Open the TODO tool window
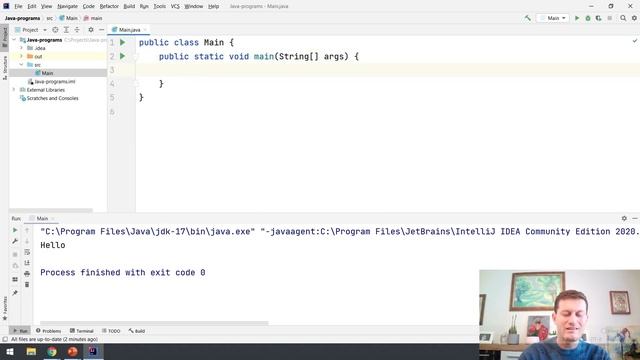The image size is (640, 360). [x=111, y=331]
